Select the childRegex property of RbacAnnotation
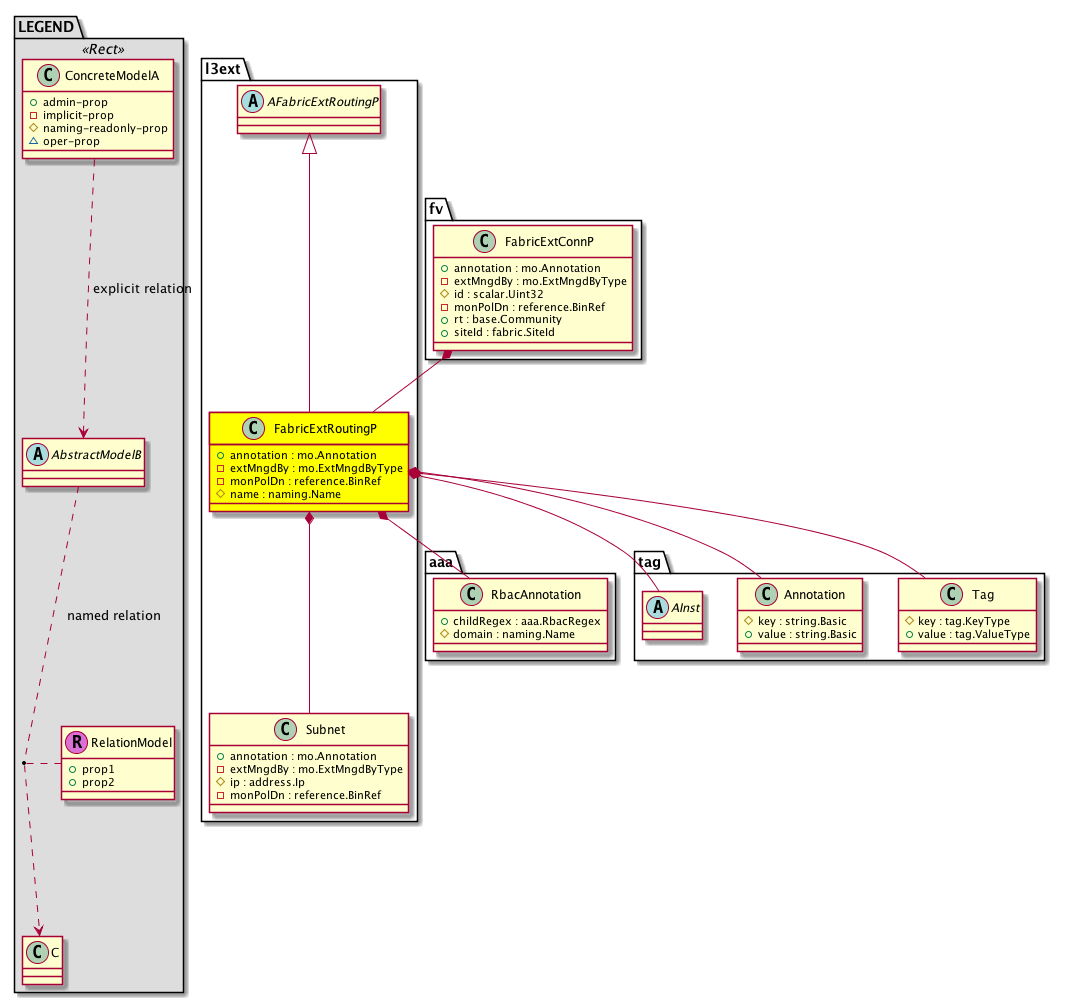Viewport: 1065px width, 1003px height. tap(521, 621)
